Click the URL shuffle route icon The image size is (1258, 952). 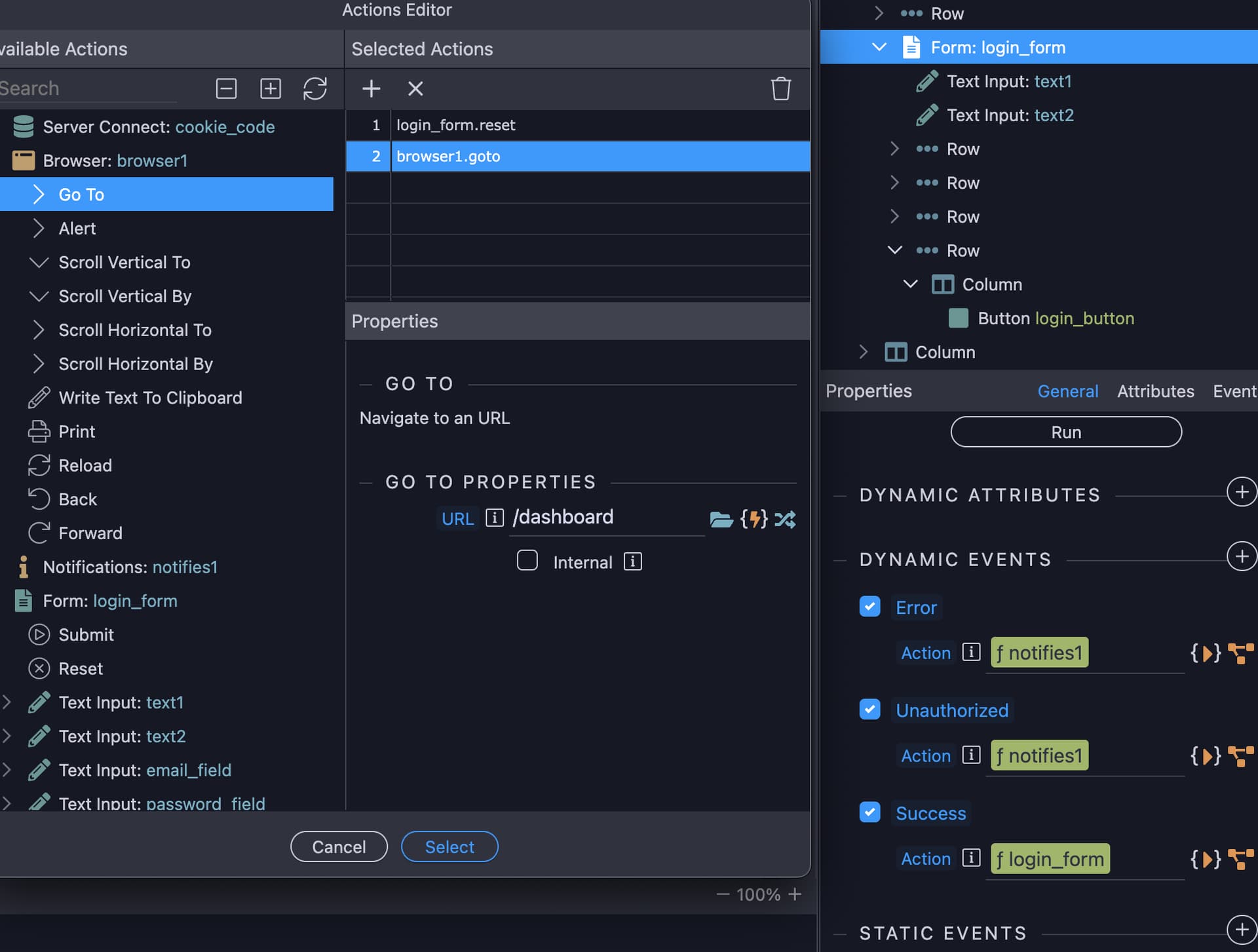pyautogui.click(x=785, y=520)
